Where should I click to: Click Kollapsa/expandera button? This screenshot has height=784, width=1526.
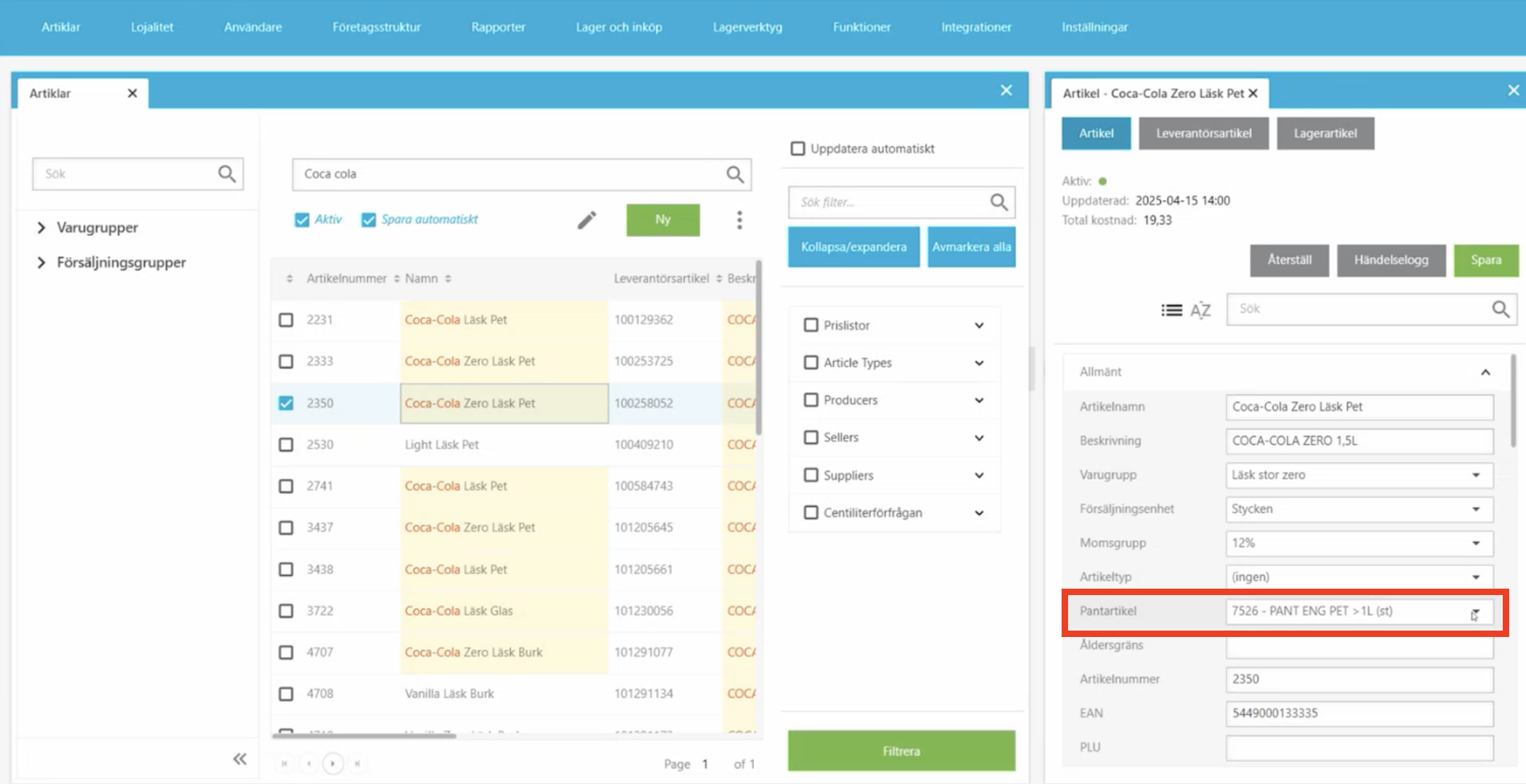853,247
